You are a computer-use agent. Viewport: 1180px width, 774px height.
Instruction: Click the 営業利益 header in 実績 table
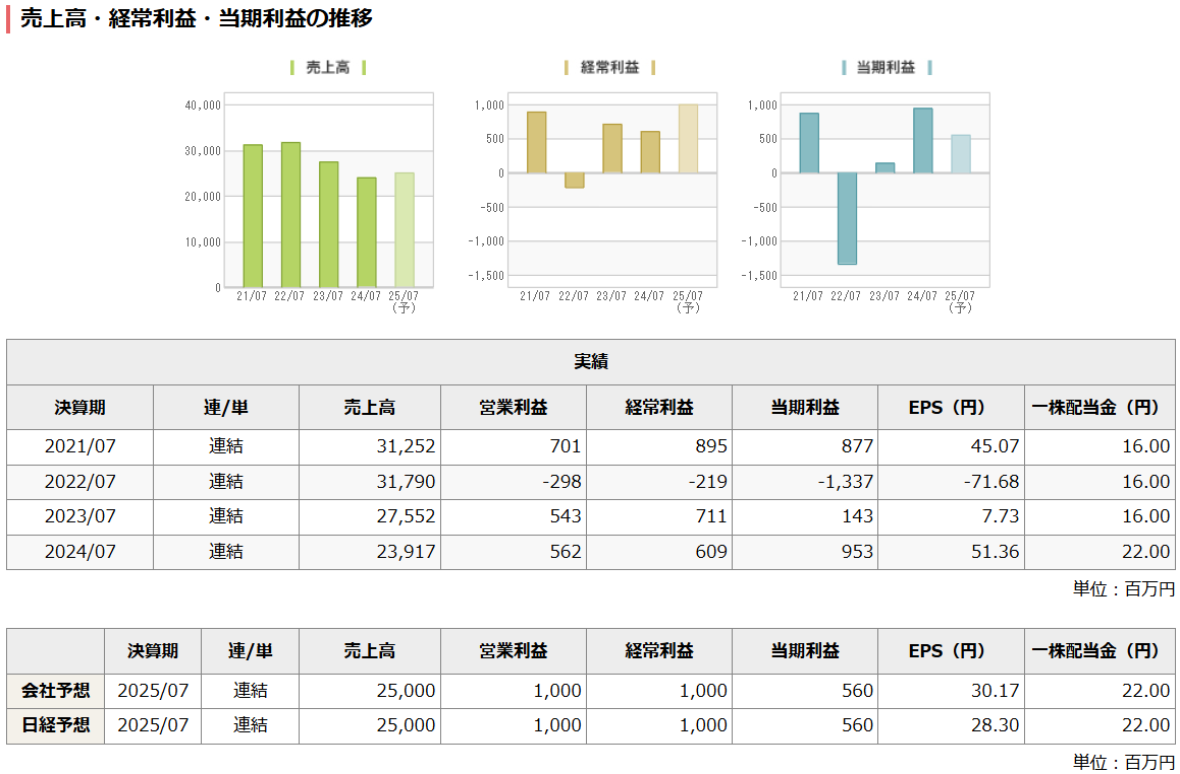pyautogui.click(x=513, y=408)
